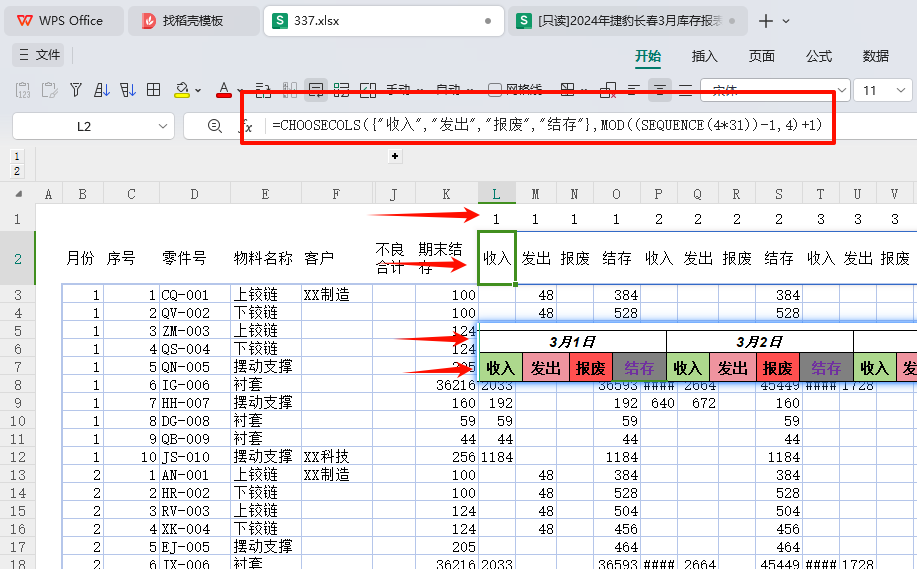917x569 pixels.
Task: Select outline level 2 button
Action: click(16, 171)
